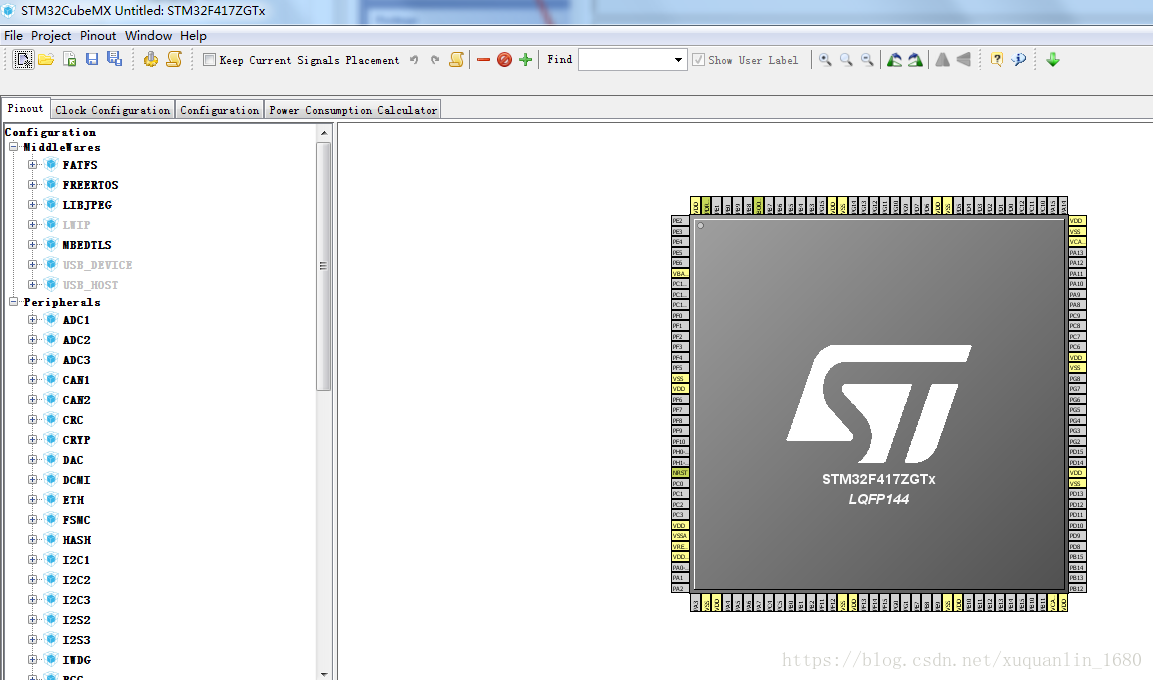Screen dimensions: 1153x680
Task: Select the MBEDTLS middleware item
Action: [87, 245]
